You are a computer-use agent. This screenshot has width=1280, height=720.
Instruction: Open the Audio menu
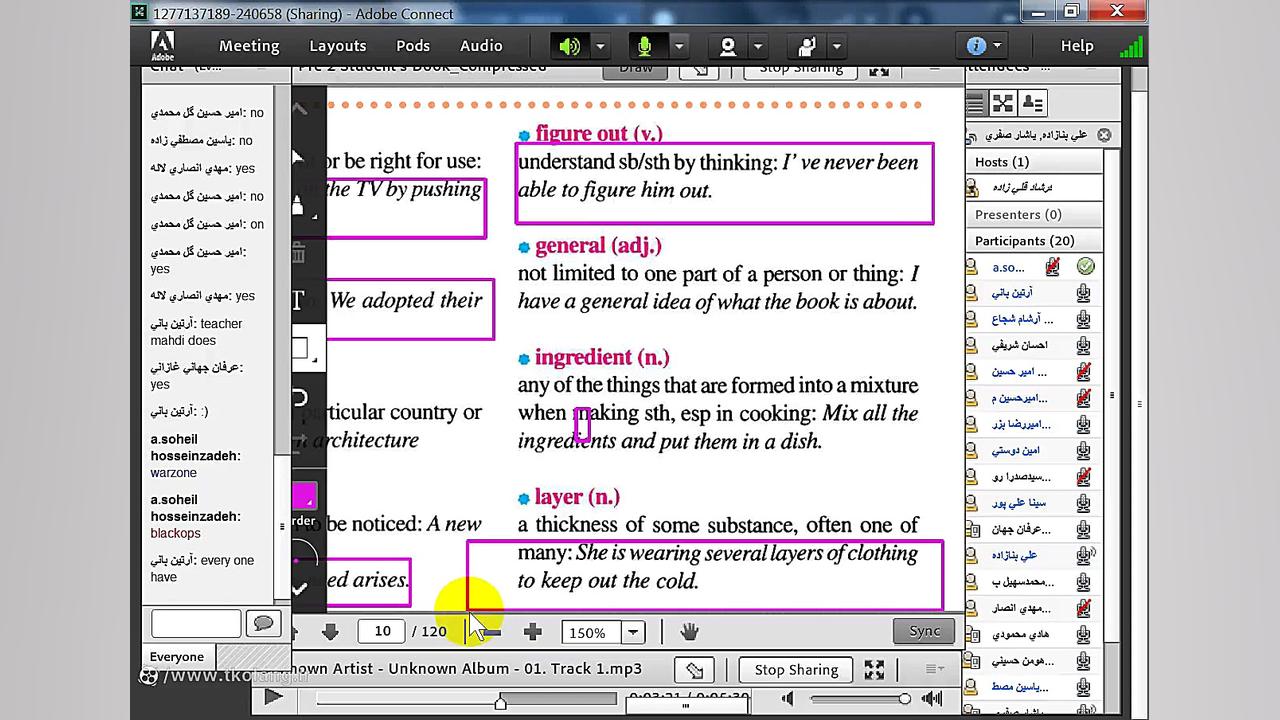point(481,46)
